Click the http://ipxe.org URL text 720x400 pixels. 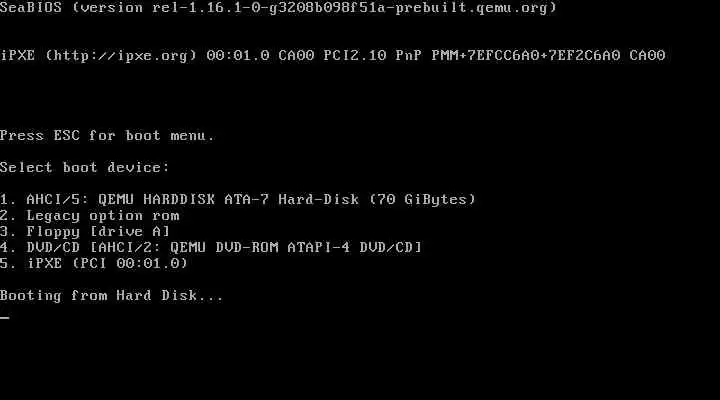pyautogui.click(x=121, y=56)
